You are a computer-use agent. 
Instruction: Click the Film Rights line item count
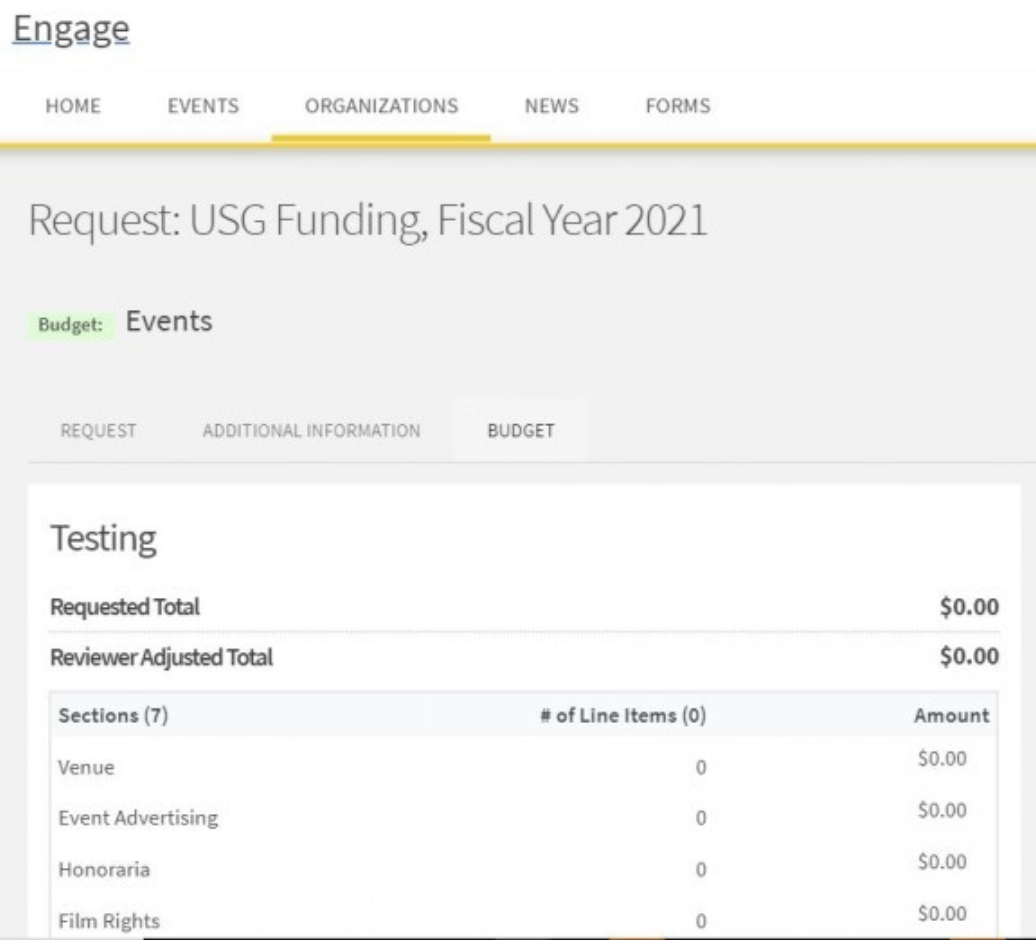tap(700, 922)
